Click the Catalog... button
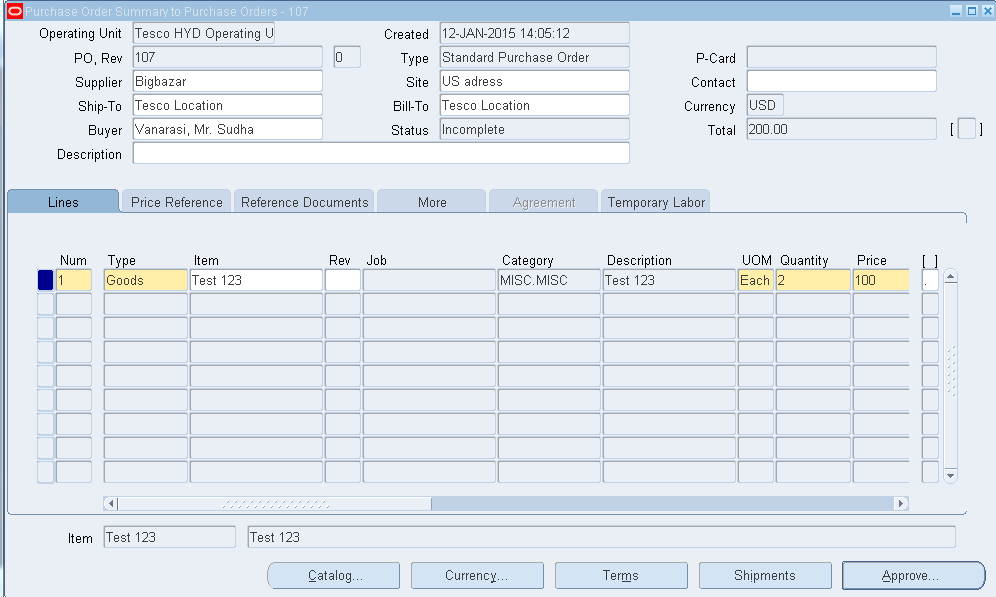 point(334,575)
